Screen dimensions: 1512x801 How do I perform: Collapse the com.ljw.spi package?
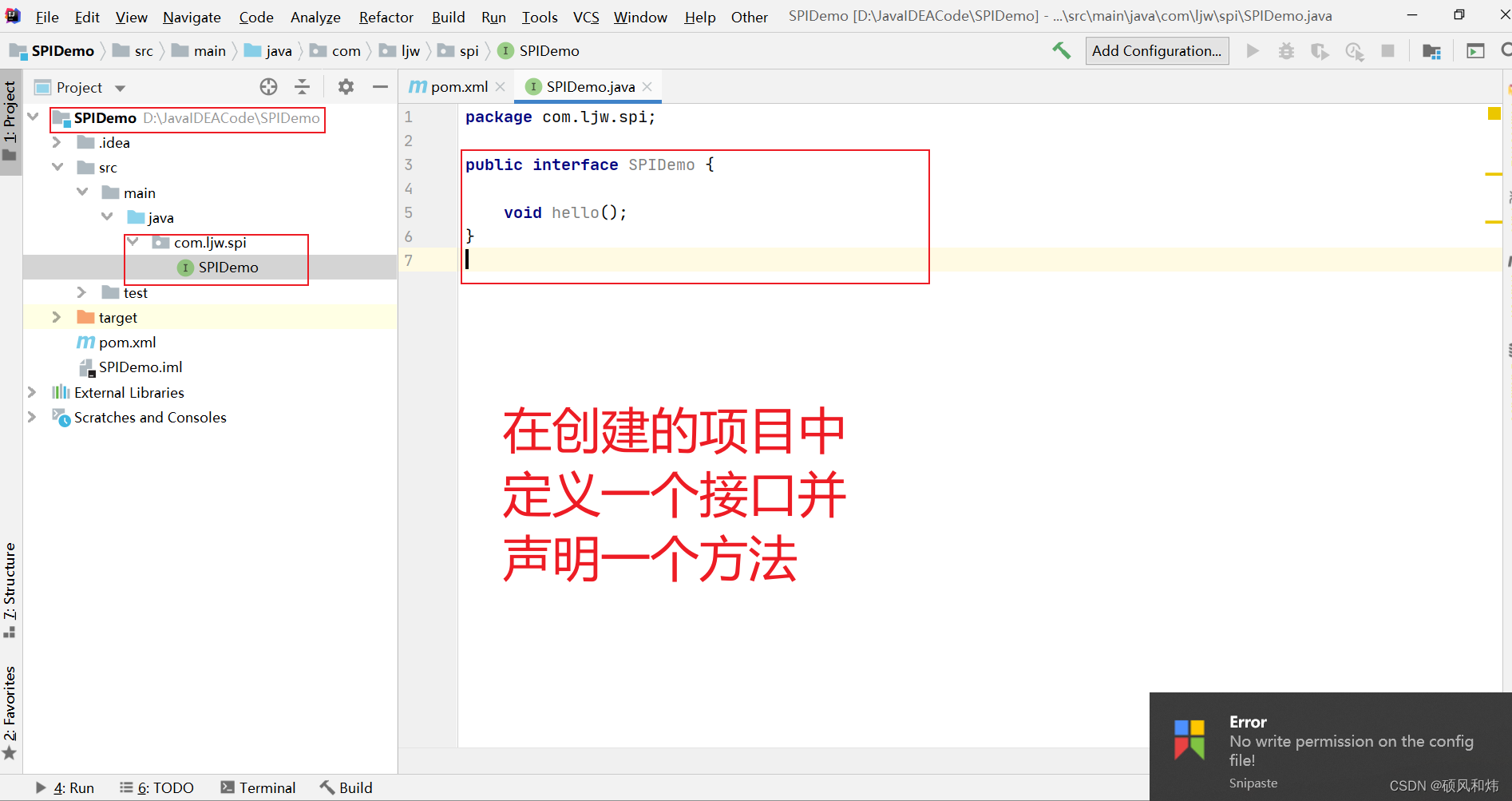(133, 242)
